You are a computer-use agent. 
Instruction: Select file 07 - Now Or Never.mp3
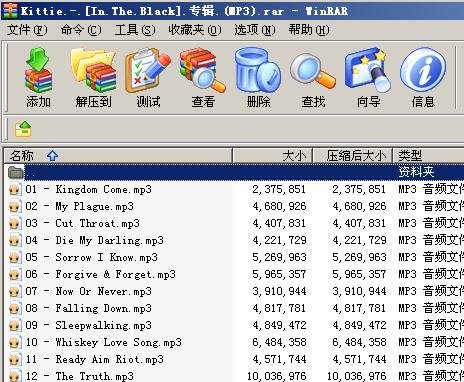88,291
